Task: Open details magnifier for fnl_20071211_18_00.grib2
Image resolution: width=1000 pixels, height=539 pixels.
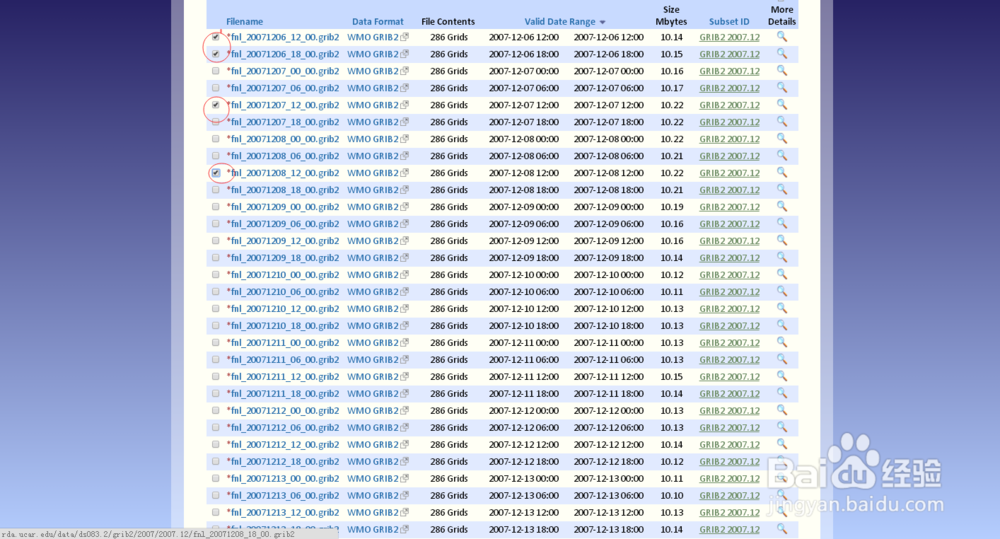Action: [782, 393]
